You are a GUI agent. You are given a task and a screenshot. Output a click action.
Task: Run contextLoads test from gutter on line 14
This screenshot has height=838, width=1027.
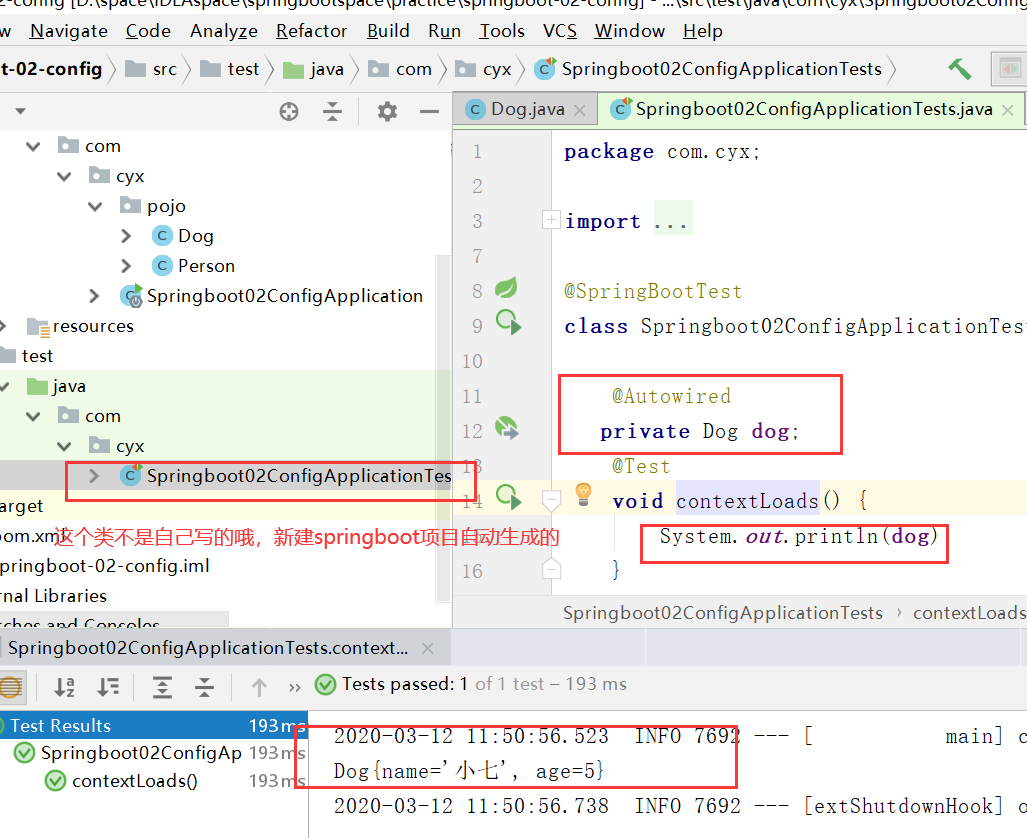click(508, 497)
